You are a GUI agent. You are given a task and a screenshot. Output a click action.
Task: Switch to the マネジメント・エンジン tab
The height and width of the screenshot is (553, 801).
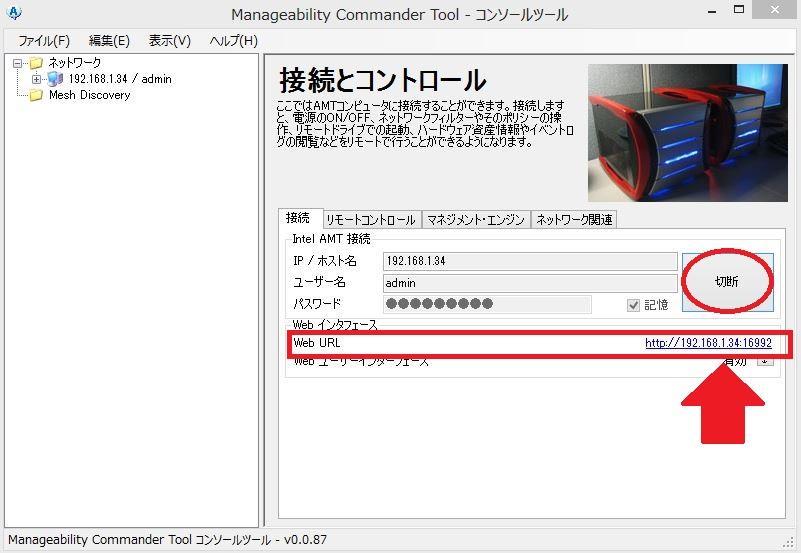pyautogui.click(x=476, y=220)
